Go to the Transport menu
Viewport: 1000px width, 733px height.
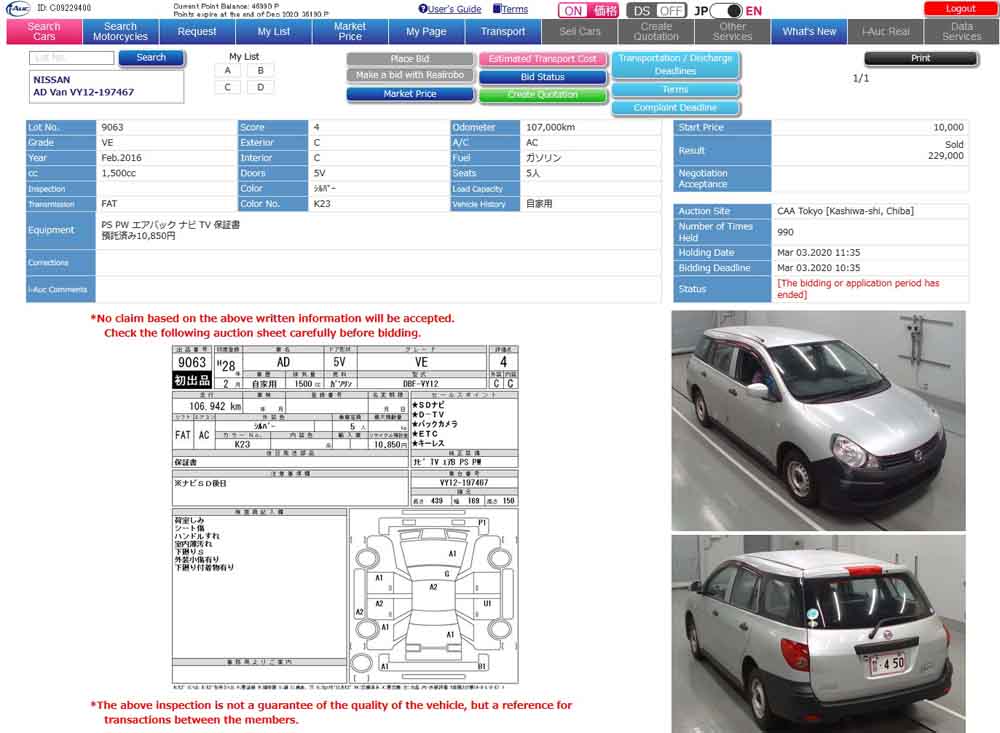click(x=503, y=31)
